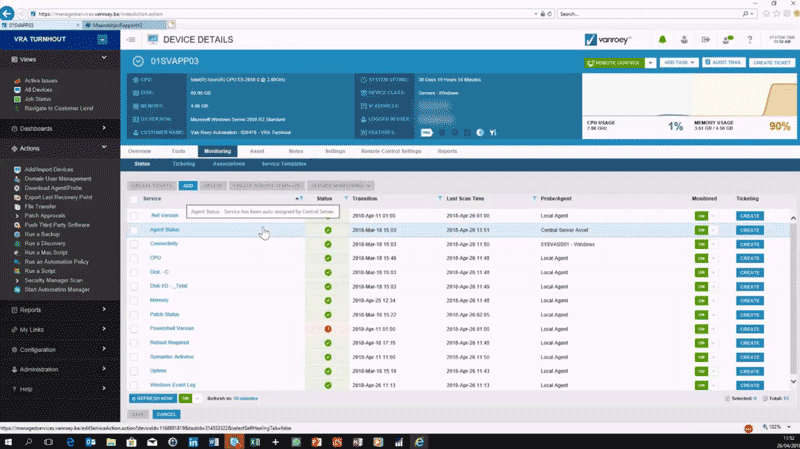Click the Last Scan Time filter icon
800x449 pixels.
[x=534, y=198]
